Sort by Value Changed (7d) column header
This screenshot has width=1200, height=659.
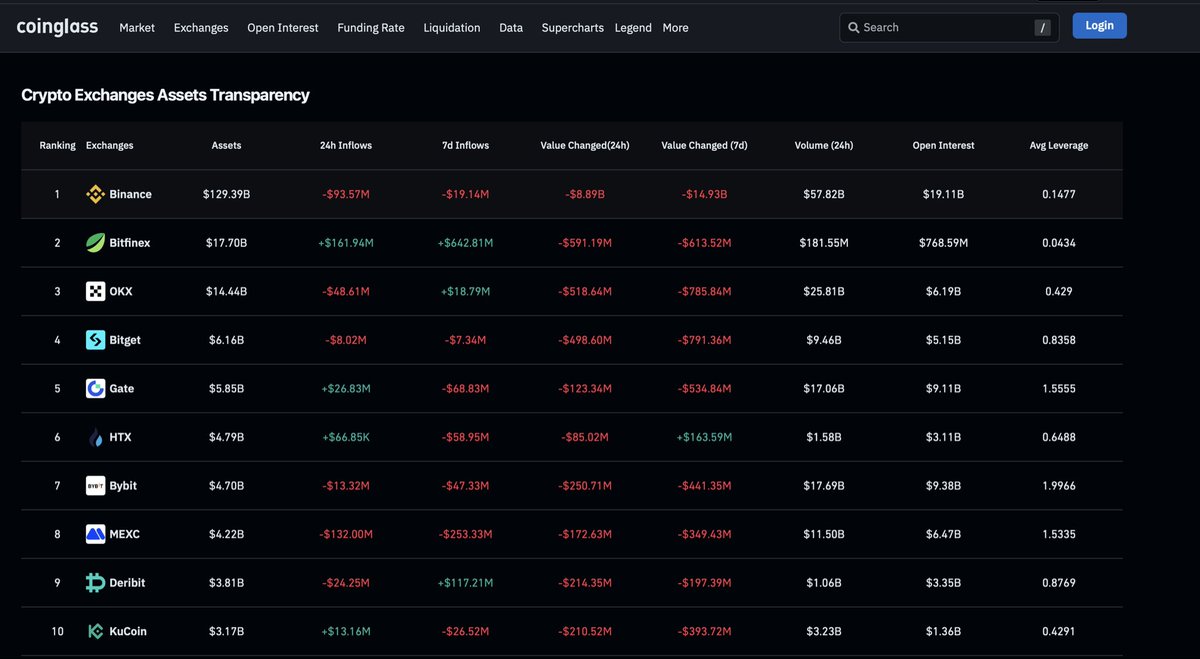704,146
